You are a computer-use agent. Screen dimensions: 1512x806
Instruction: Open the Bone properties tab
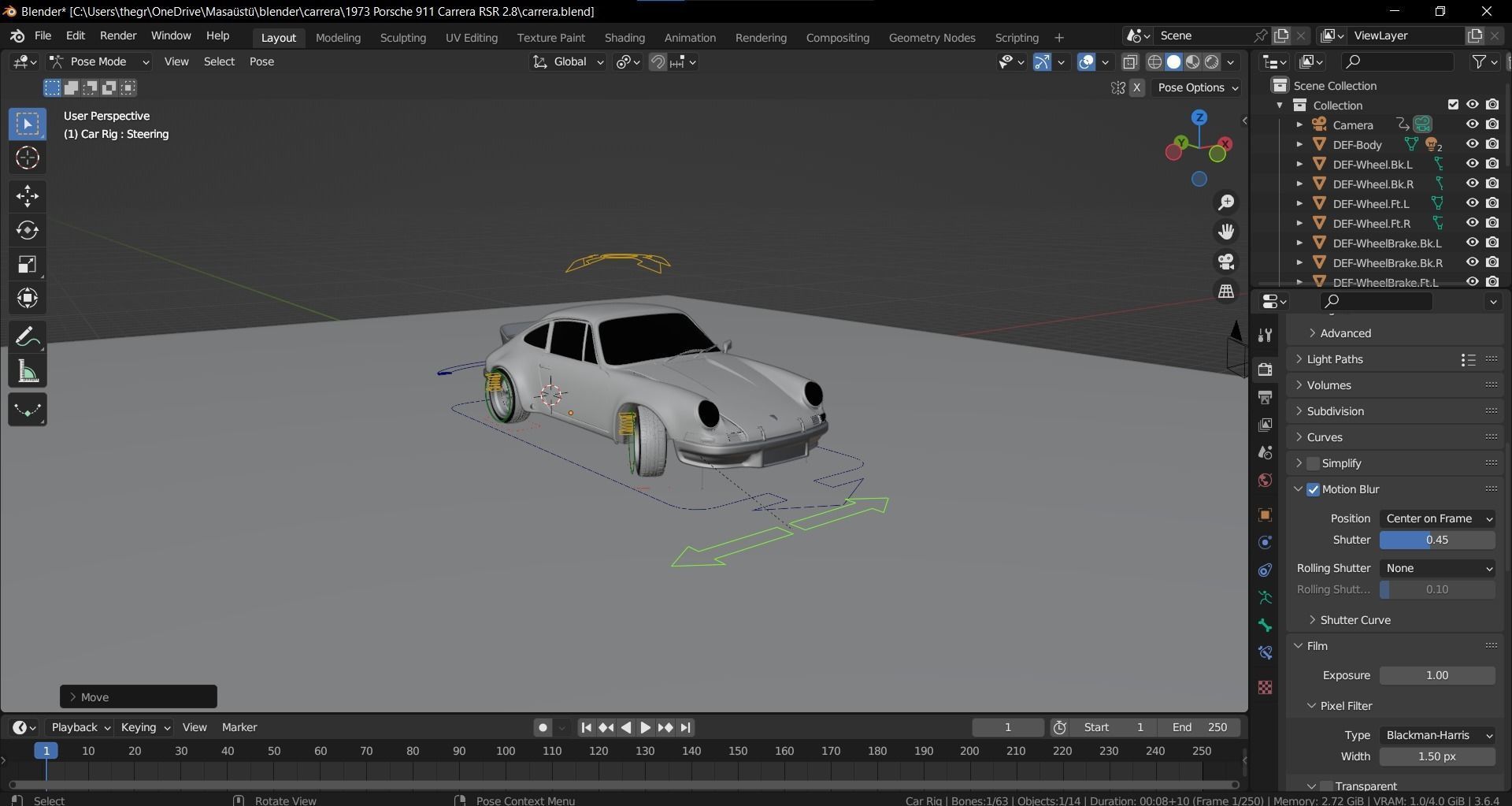coord(1266,626)
